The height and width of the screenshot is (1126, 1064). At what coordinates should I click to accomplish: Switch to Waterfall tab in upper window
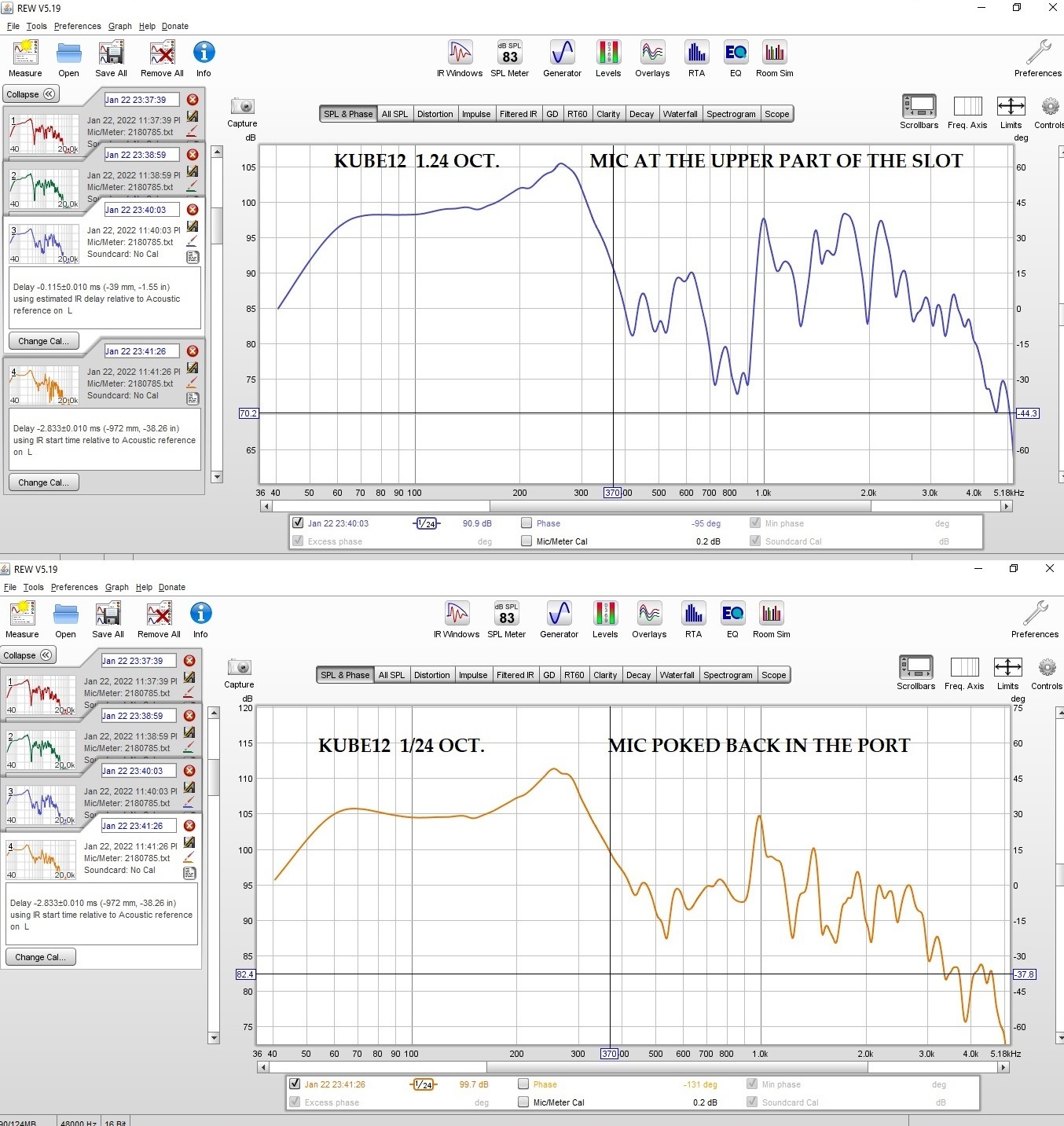click(x=680, y=114)
